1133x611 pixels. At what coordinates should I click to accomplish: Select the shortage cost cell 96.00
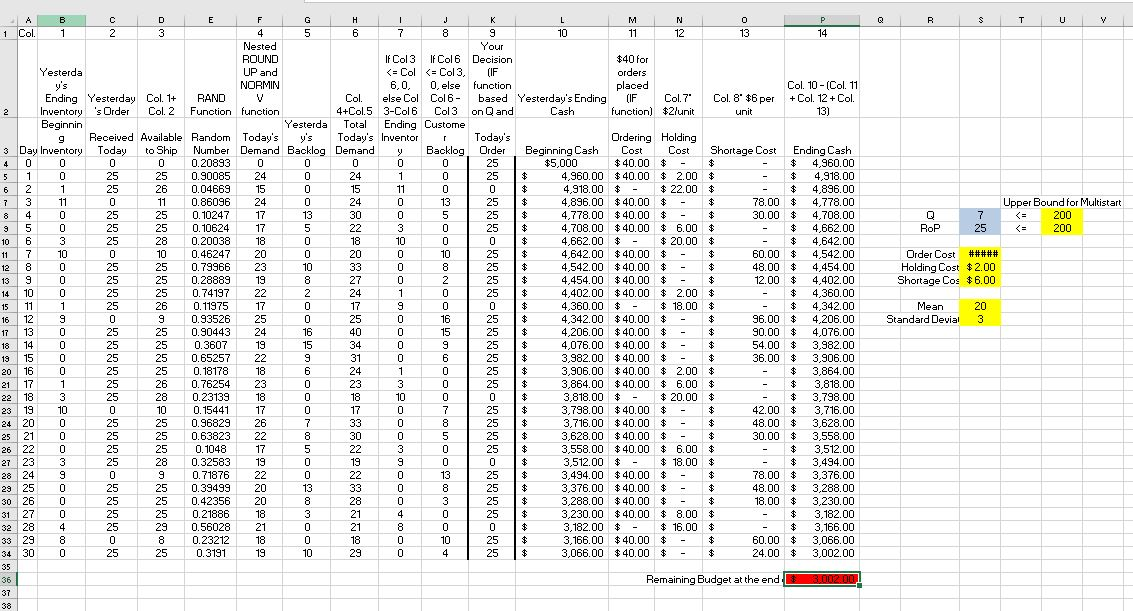744,319
